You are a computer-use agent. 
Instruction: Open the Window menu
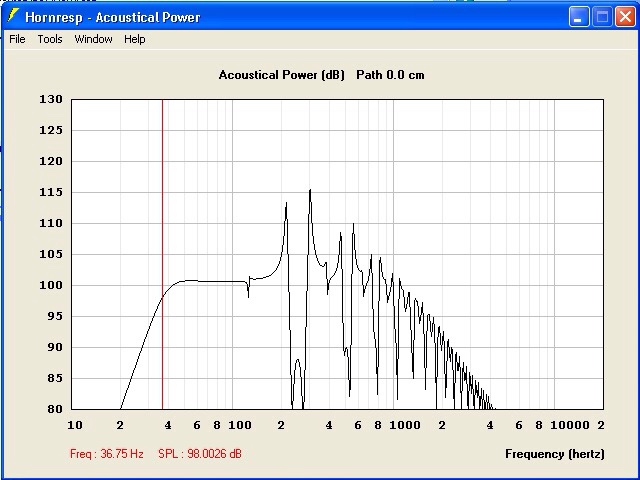pos(93,39)
